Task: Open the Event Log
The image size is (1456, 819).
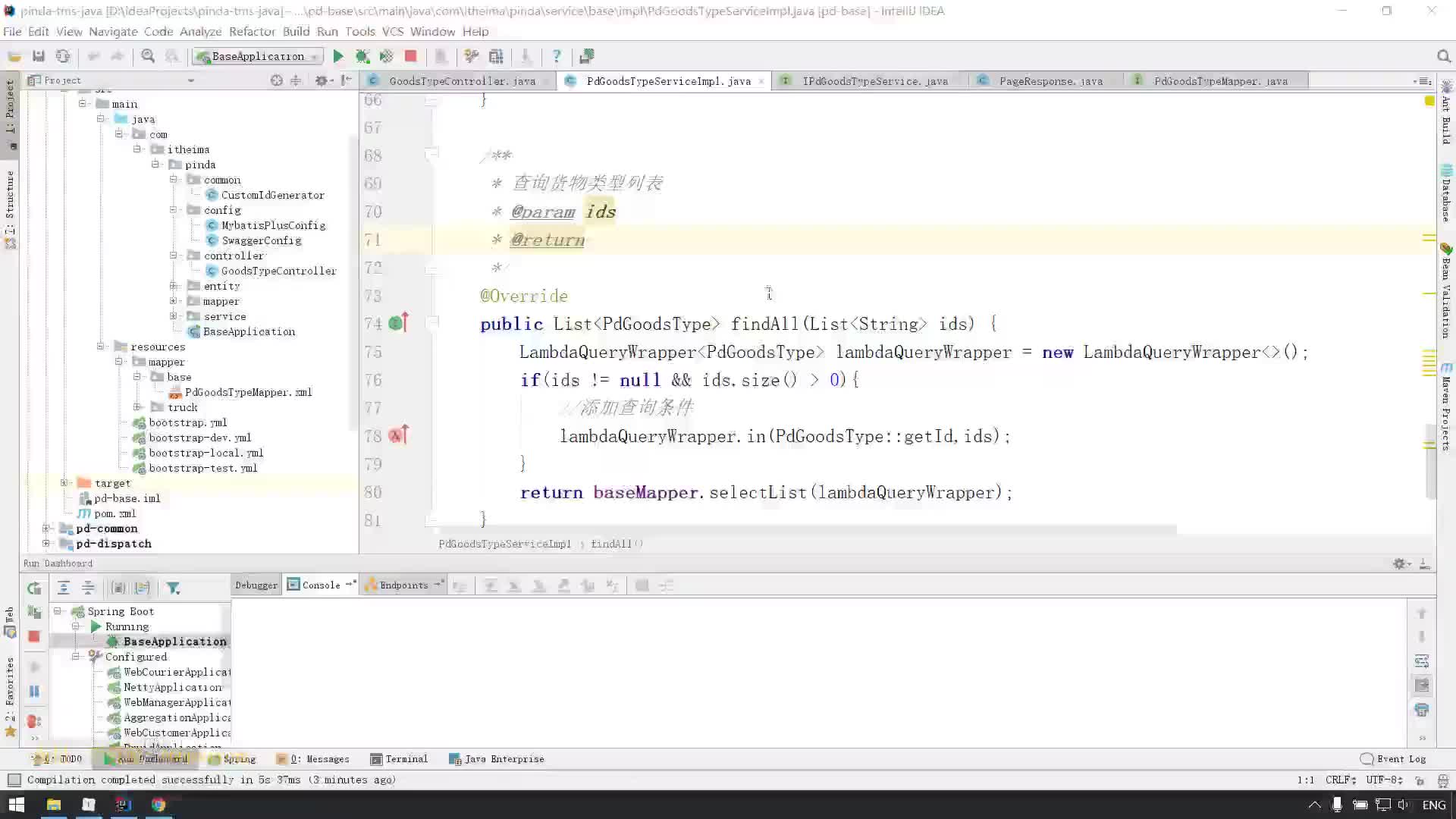Action: [x=1394, y=759]
